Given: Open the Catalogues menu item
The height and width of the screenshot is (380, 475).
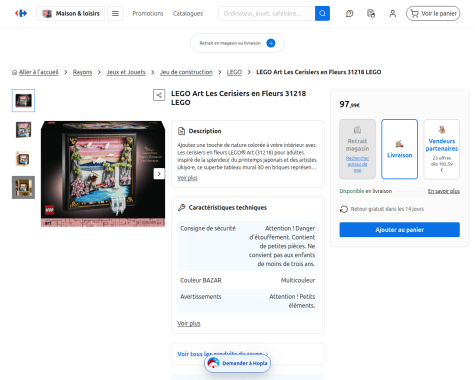Looking at the screenshot, I should tap(188, 13).
